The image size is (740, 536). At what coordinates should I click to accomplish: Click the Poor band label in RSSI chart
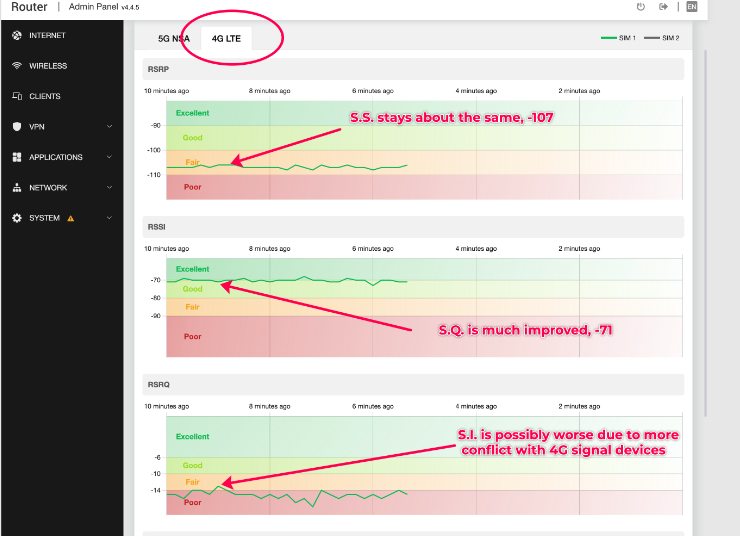coord(193,336)
